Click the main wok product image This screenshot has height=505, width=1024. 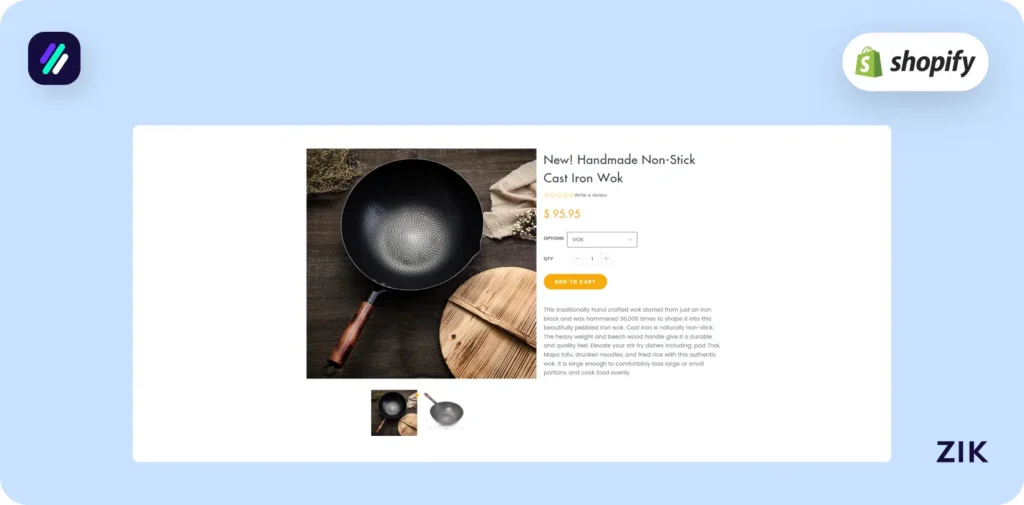[421, 263]
